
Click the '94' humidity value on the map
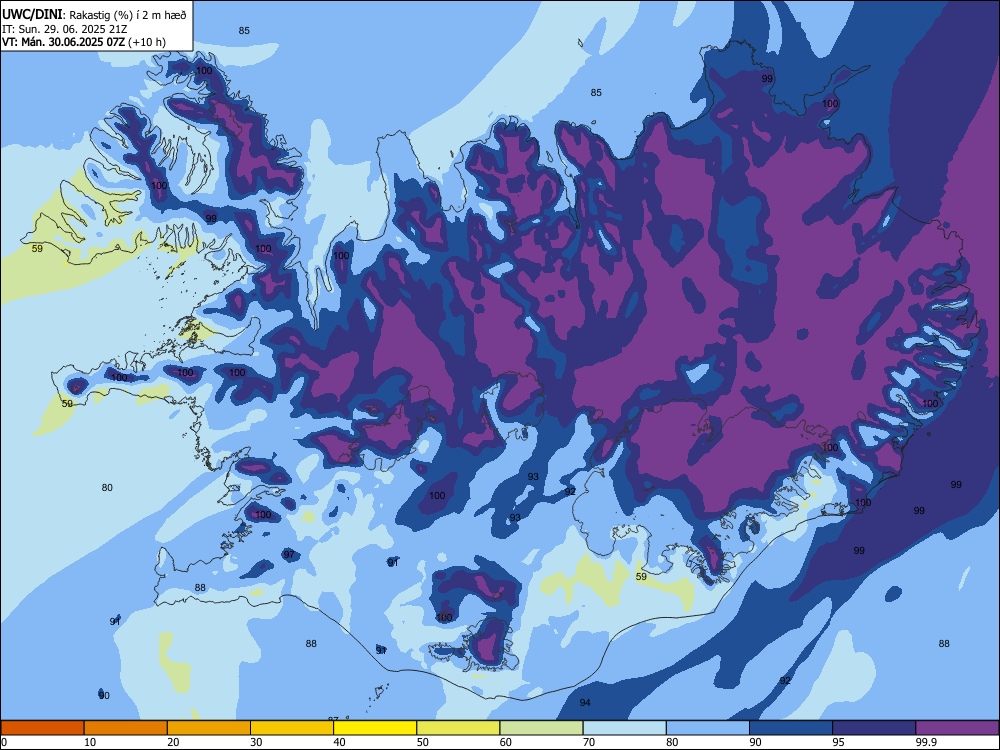[585, 703]
